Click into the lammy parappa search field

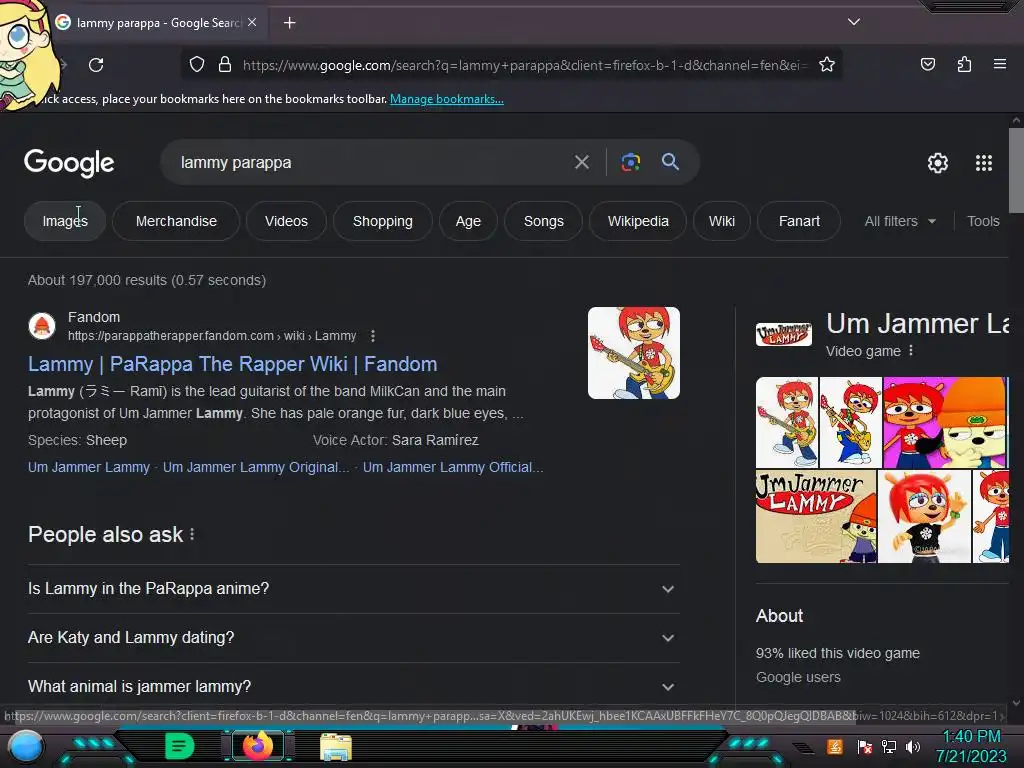click(366, 162)
